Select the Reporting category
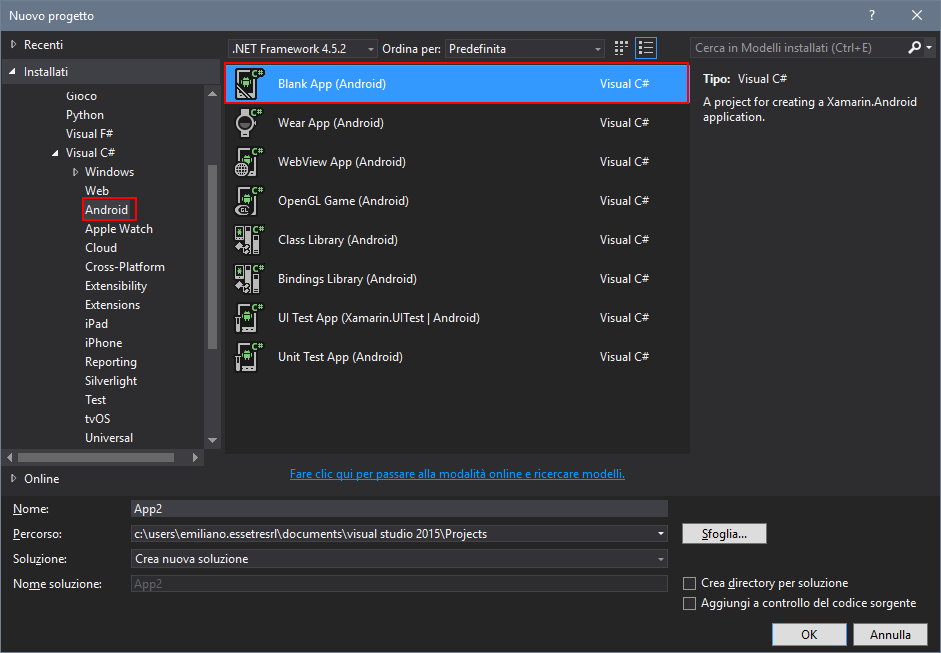The height and width of the screenshot is (653, 941). tap(111, 362)
